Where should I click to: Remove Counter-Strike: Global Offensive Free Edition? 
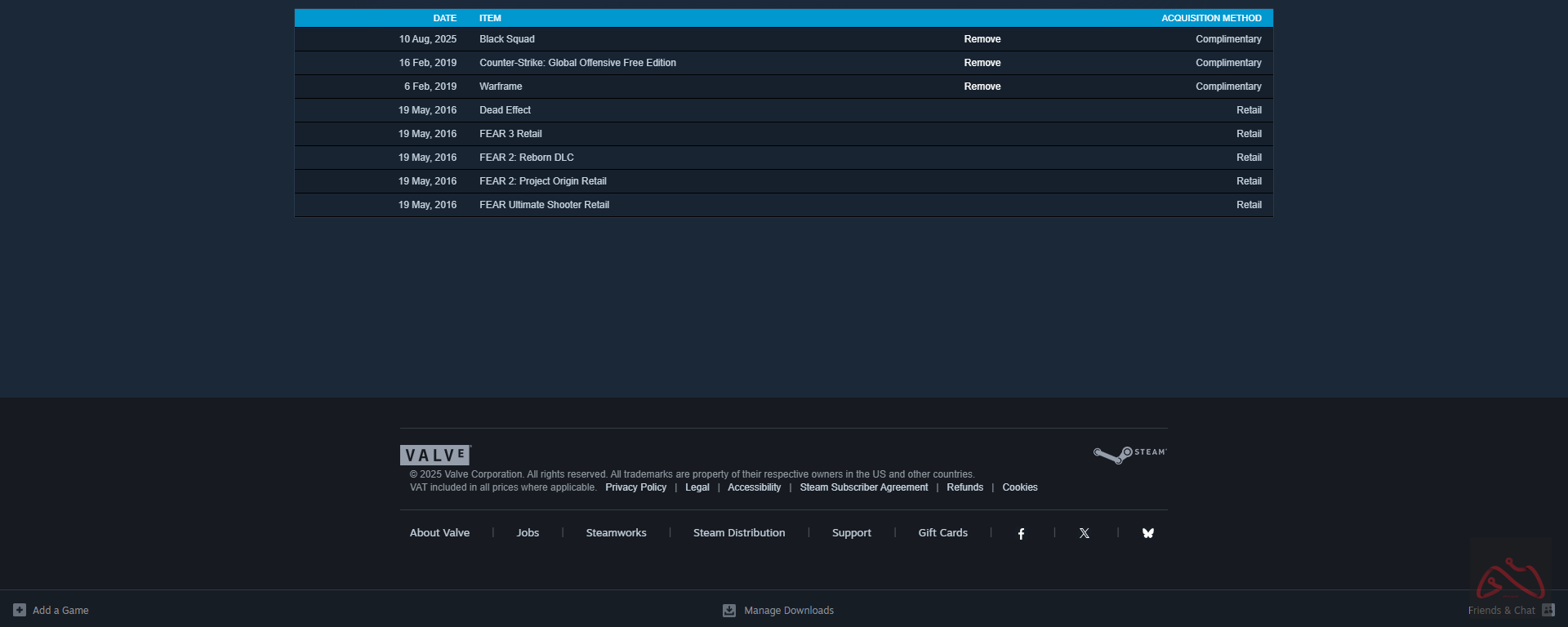coord(982,63)
